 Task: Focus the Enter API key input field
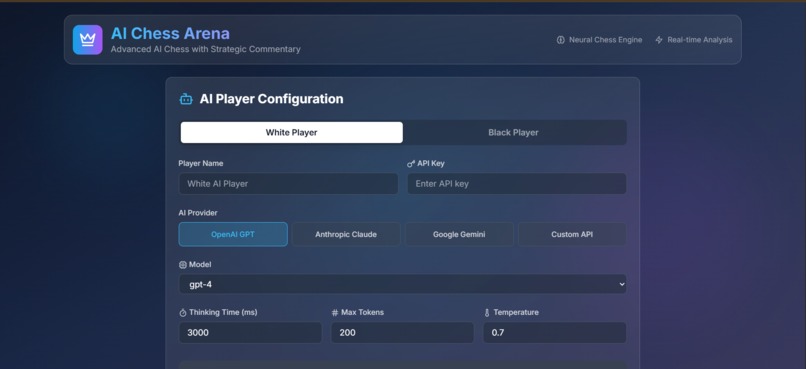pyautogui.click(x=517, y=183)
